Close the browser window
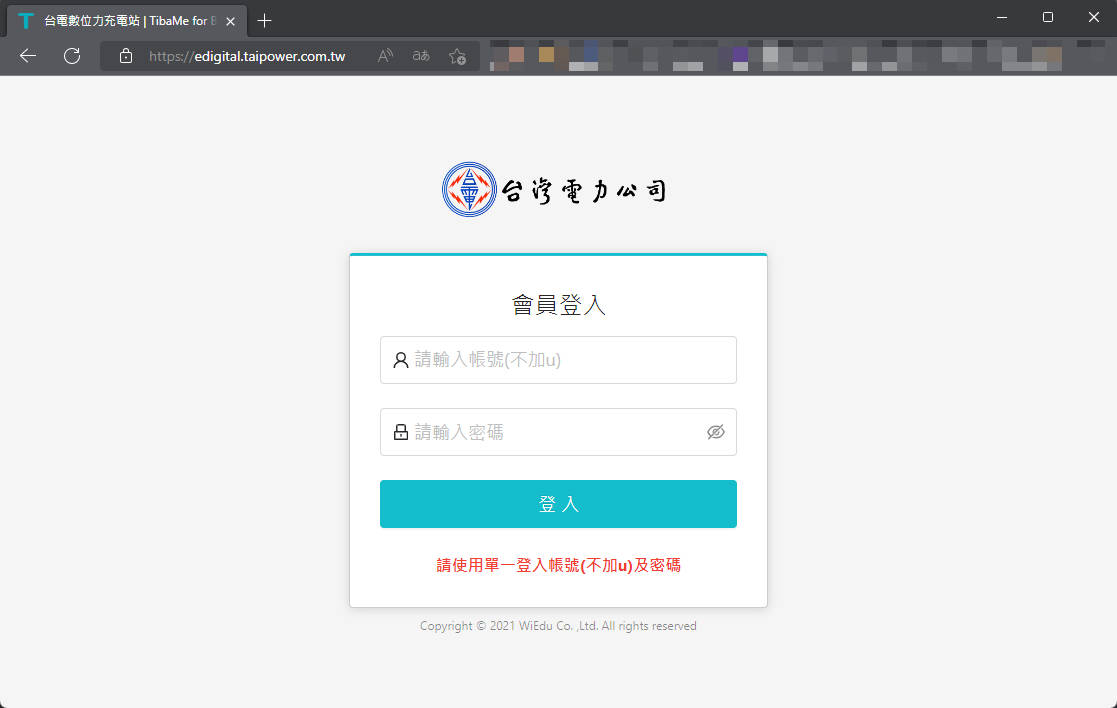This screenshot has width=1117, height=708. click(1093, 17)
